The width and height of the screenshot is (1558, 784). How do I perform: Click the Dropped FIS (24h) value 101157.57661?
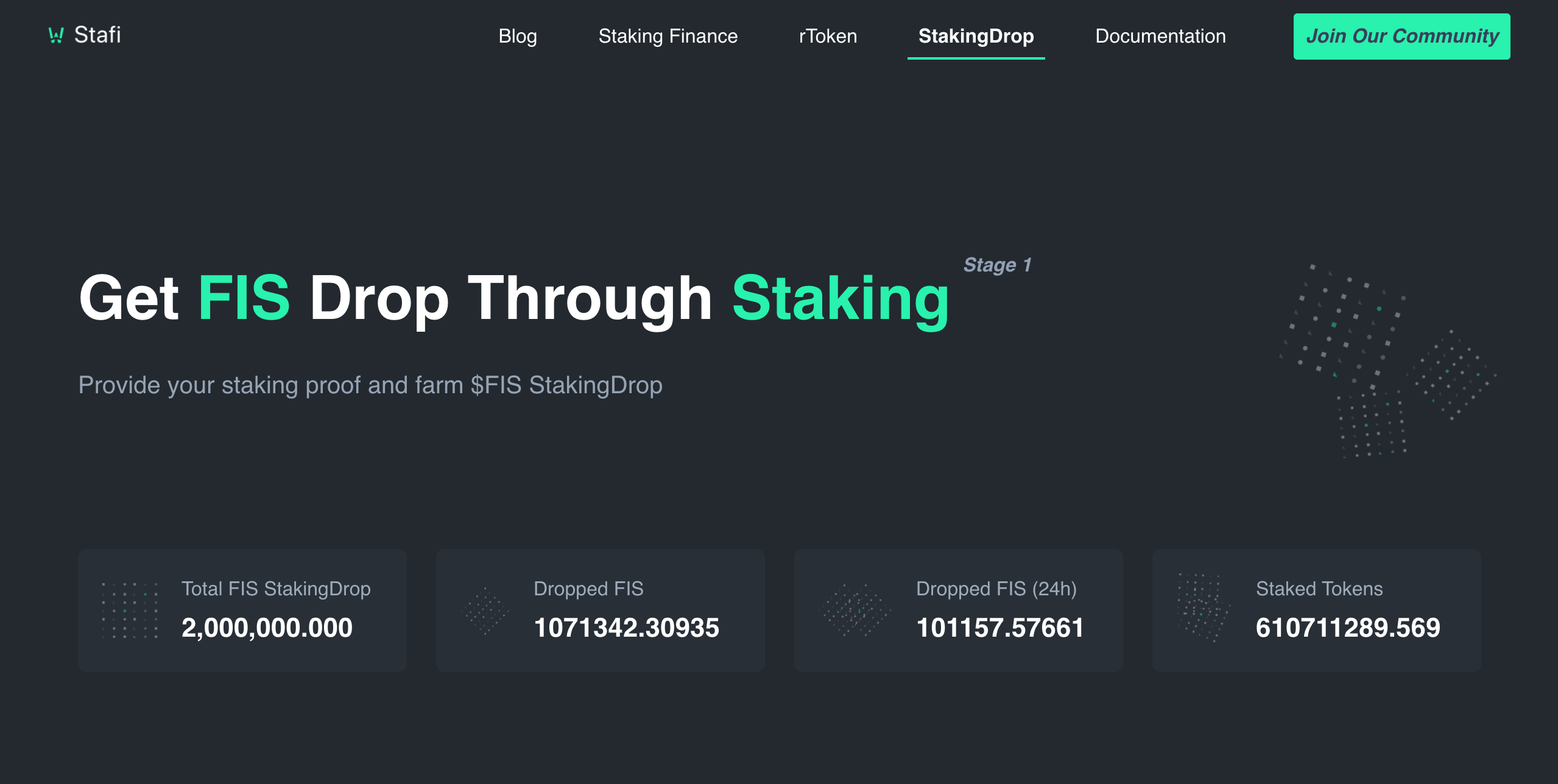pos(1000,628)
